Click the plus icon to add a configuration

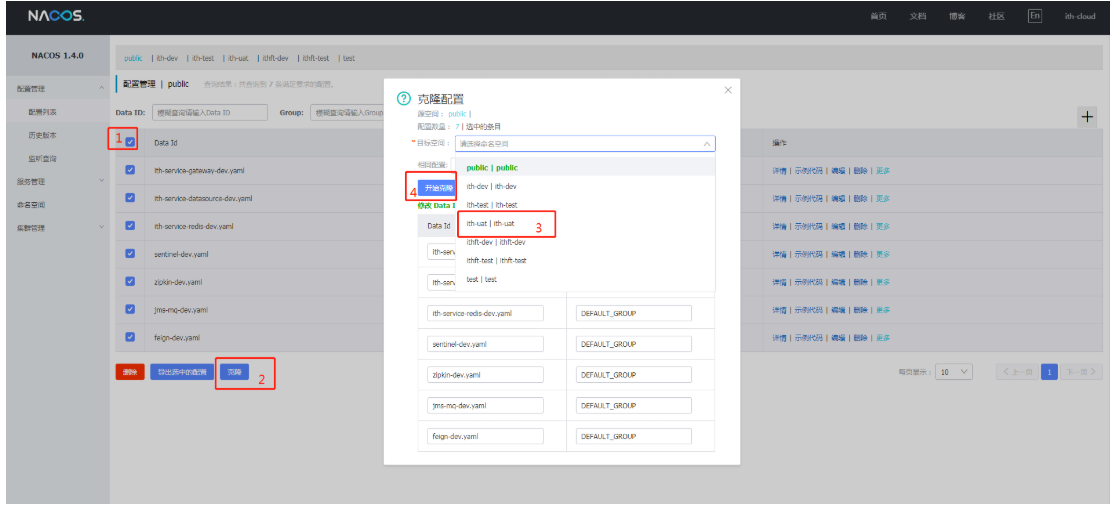[x=1087, y=117]
